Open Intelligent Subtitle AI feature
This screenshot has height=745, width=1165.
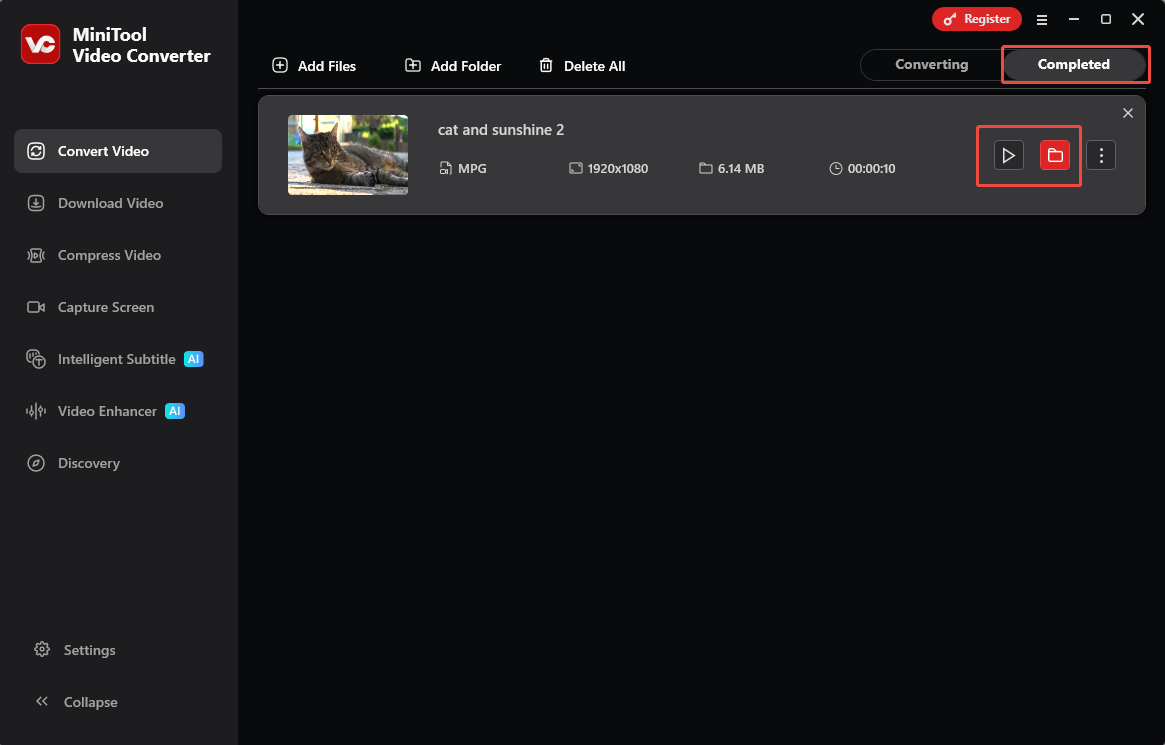point(117,359)
